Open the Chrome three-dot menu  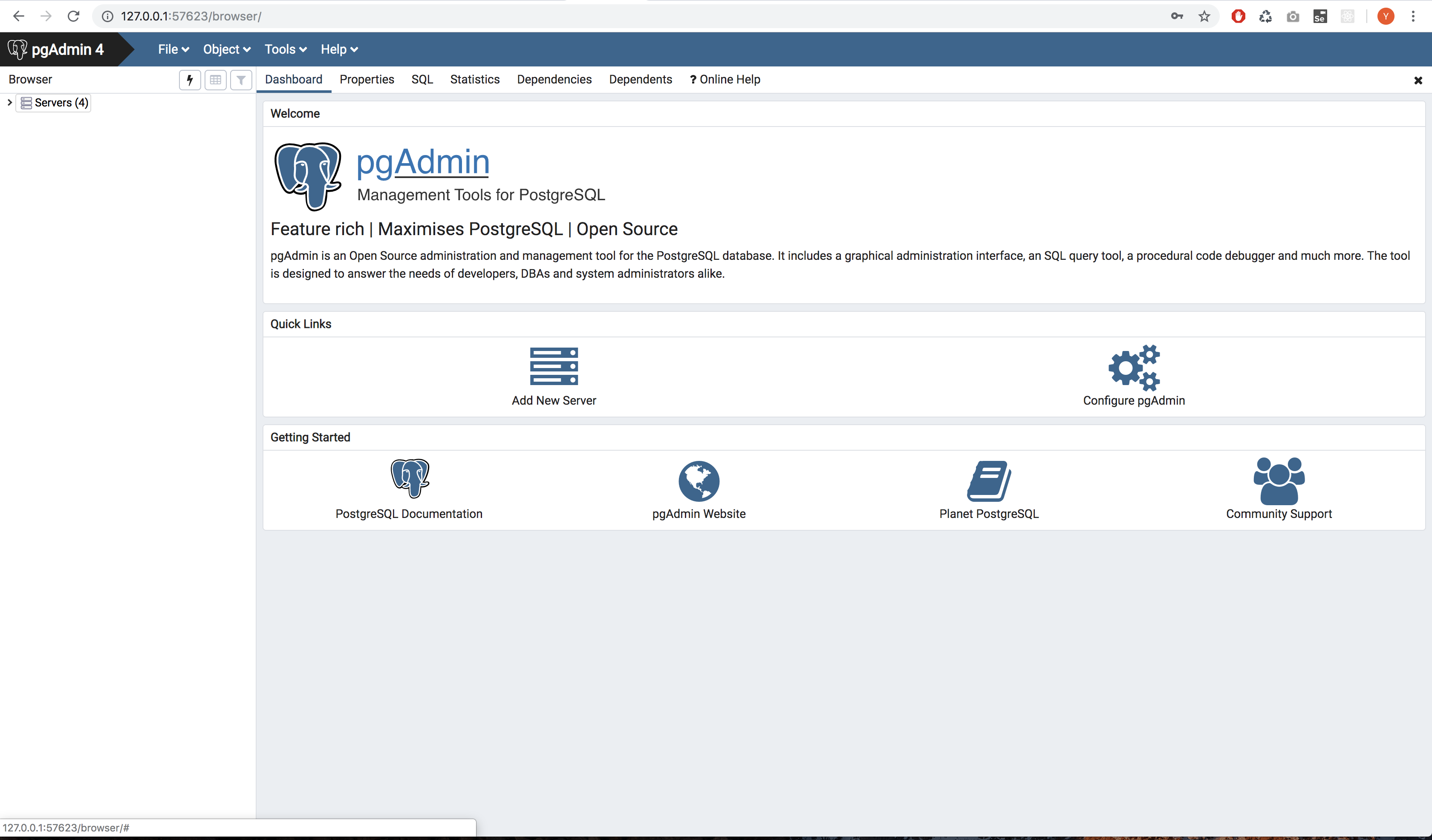tap(1413, 17)
